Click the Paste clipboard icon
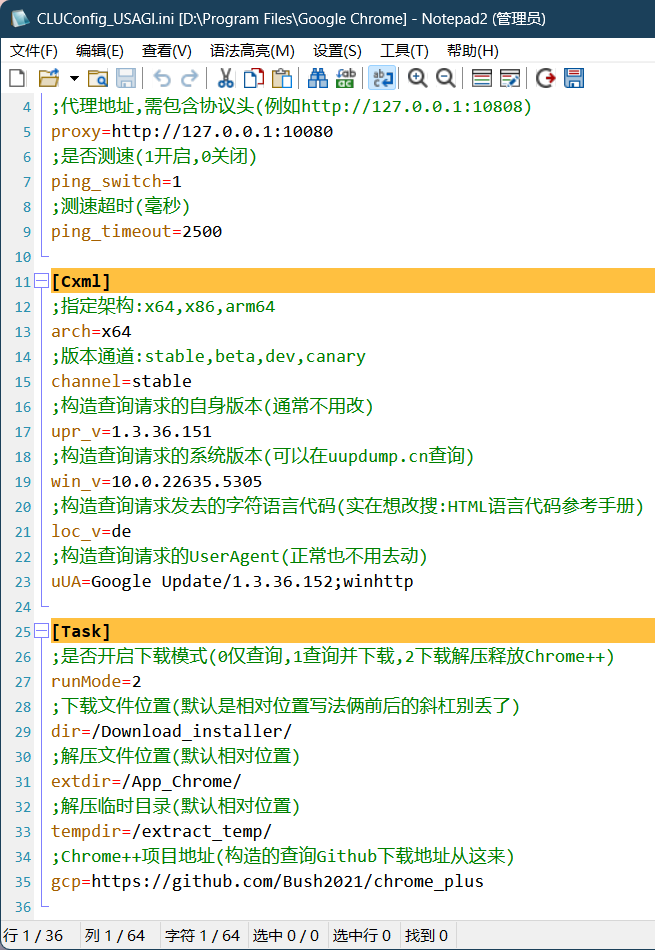Viewport: 655px width, 950px height. pos(282,78)
